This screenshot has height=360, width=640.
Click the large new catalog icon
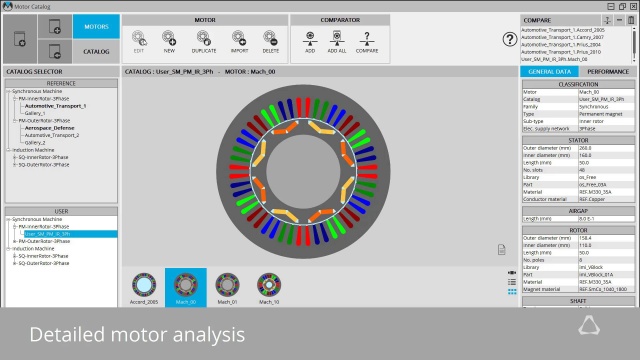pyautogui.click(x=20, y=39)
